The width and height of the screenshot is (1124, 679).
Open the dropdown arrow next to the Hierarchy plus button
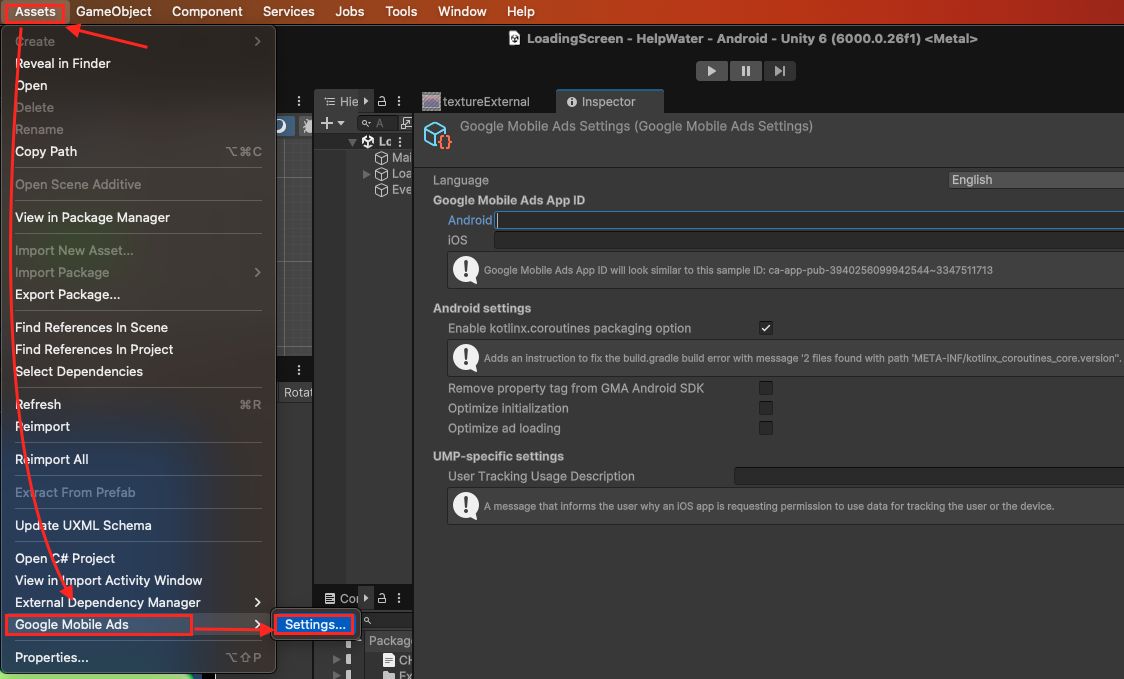(341, 123)
